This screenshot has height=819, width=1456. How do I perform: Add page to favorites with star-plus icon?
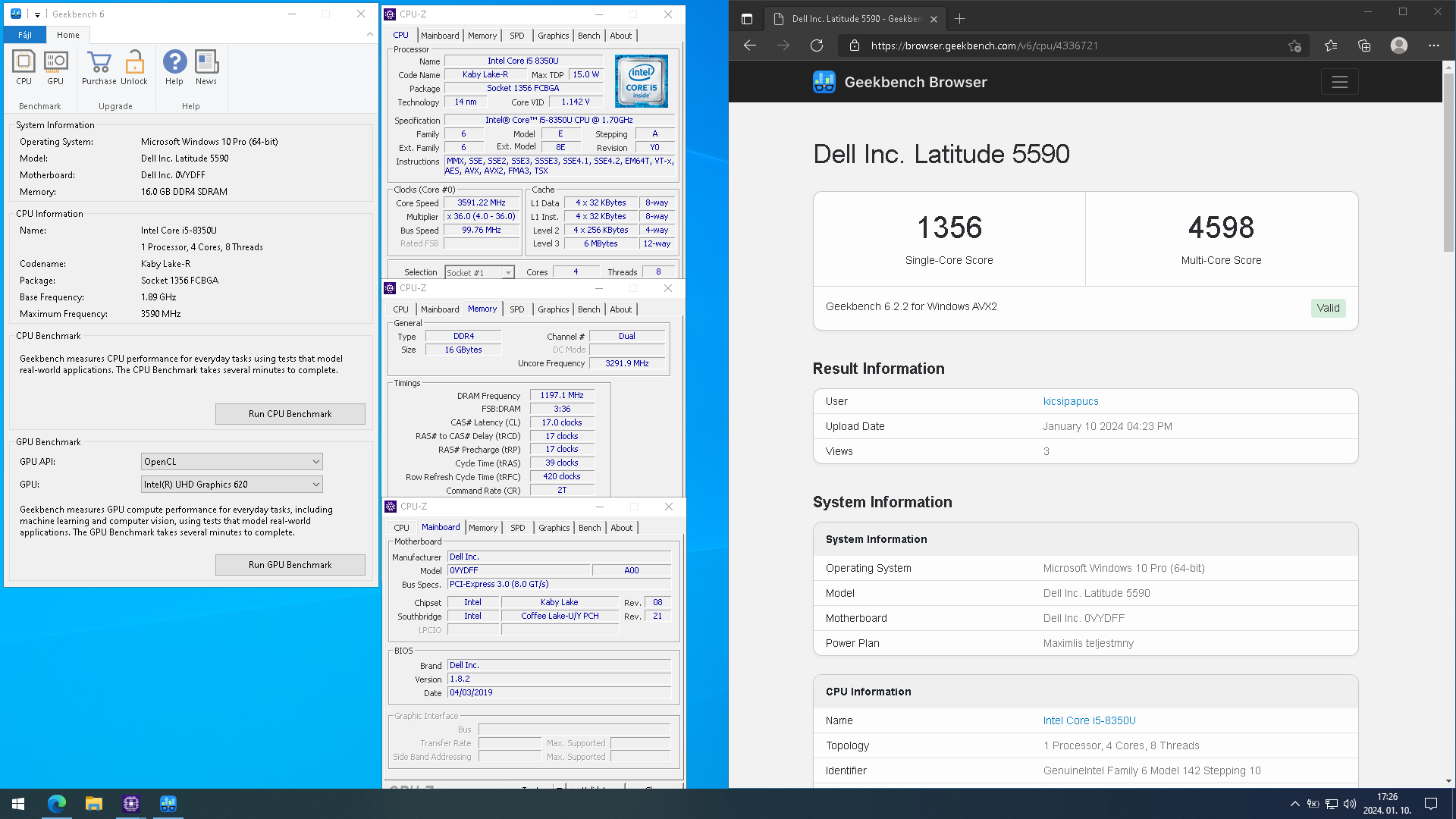tap(1294, 45)
